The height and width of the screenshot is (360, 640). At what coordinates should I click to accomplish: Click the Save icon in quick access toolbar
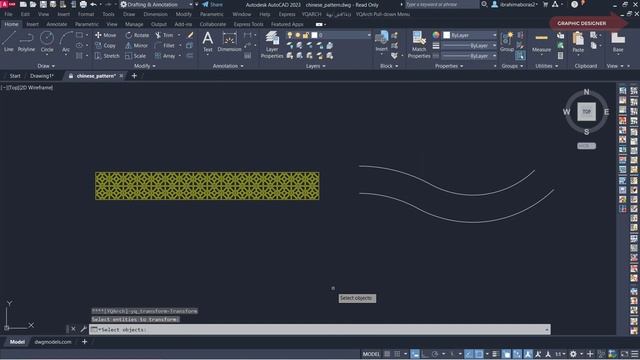point(43,4)
